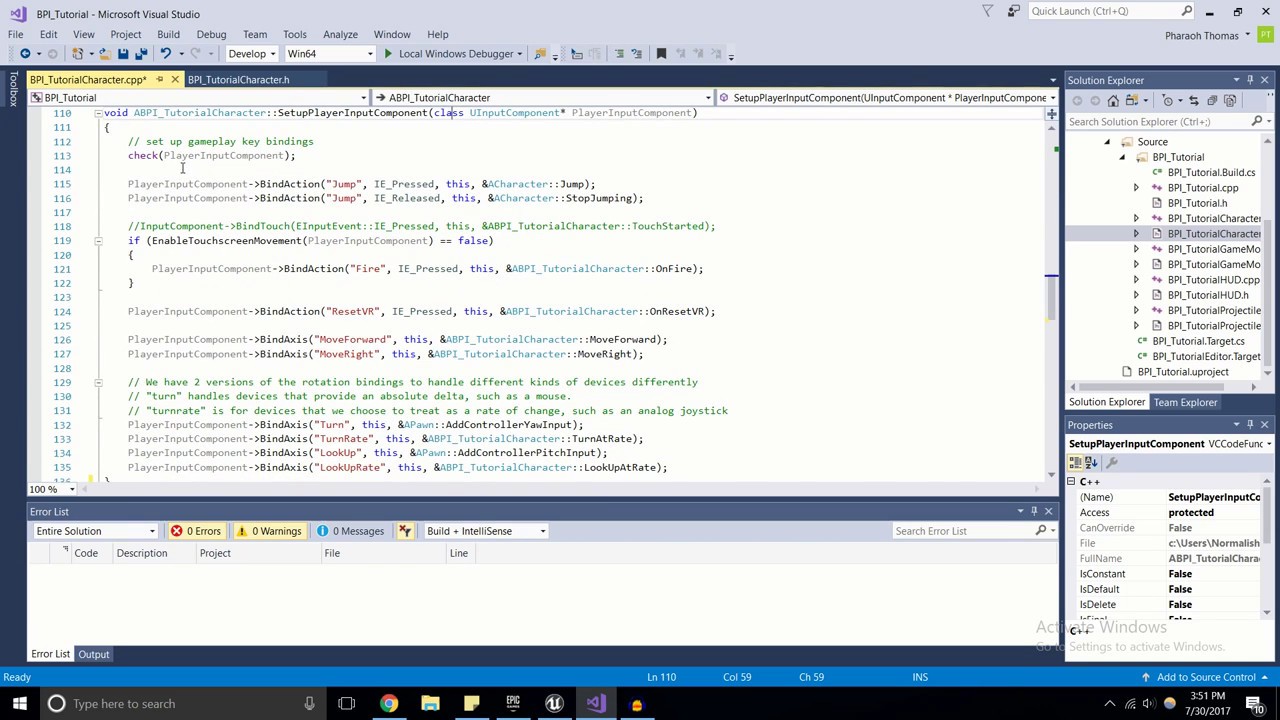Click the comment-out selected lines icon
Image resolution: width=1280 pixels, height=720 pixels.
[618, 54]
